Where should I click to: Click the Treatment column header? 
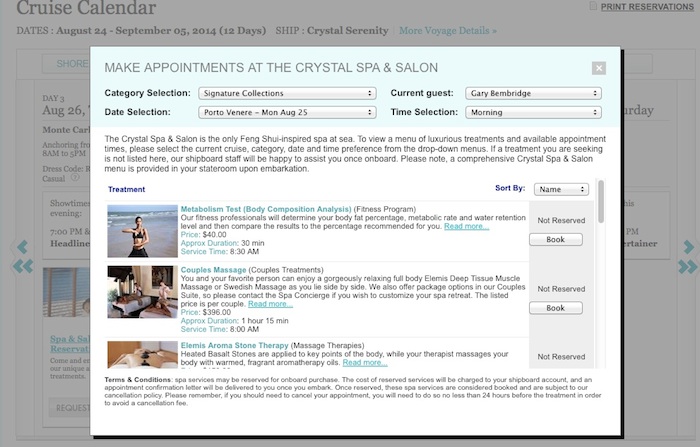(x=126, y=189)
